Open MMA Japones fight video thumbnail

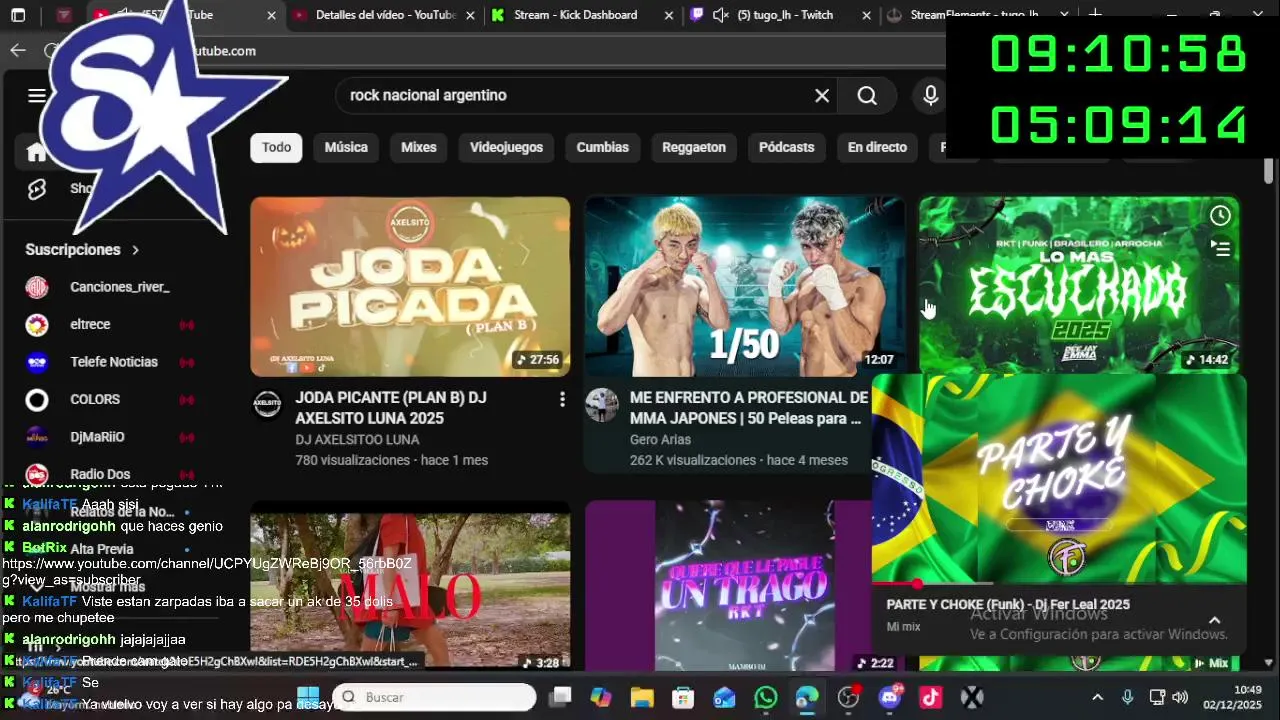click(x=744, y=286)
